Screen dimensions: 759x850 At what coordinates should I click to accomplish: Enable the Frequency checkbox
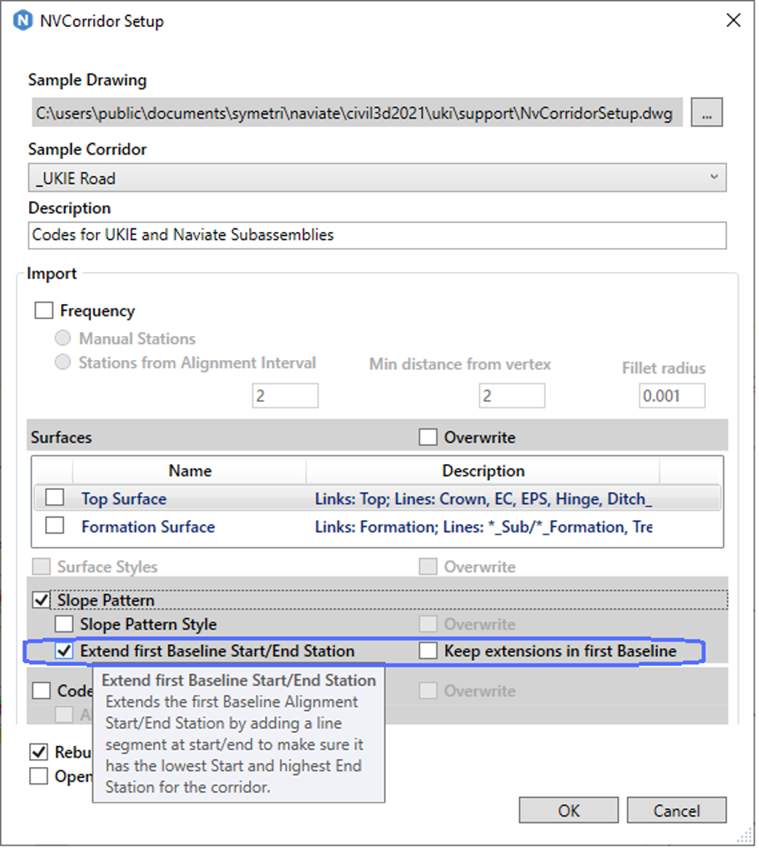[x=44, y=311]
